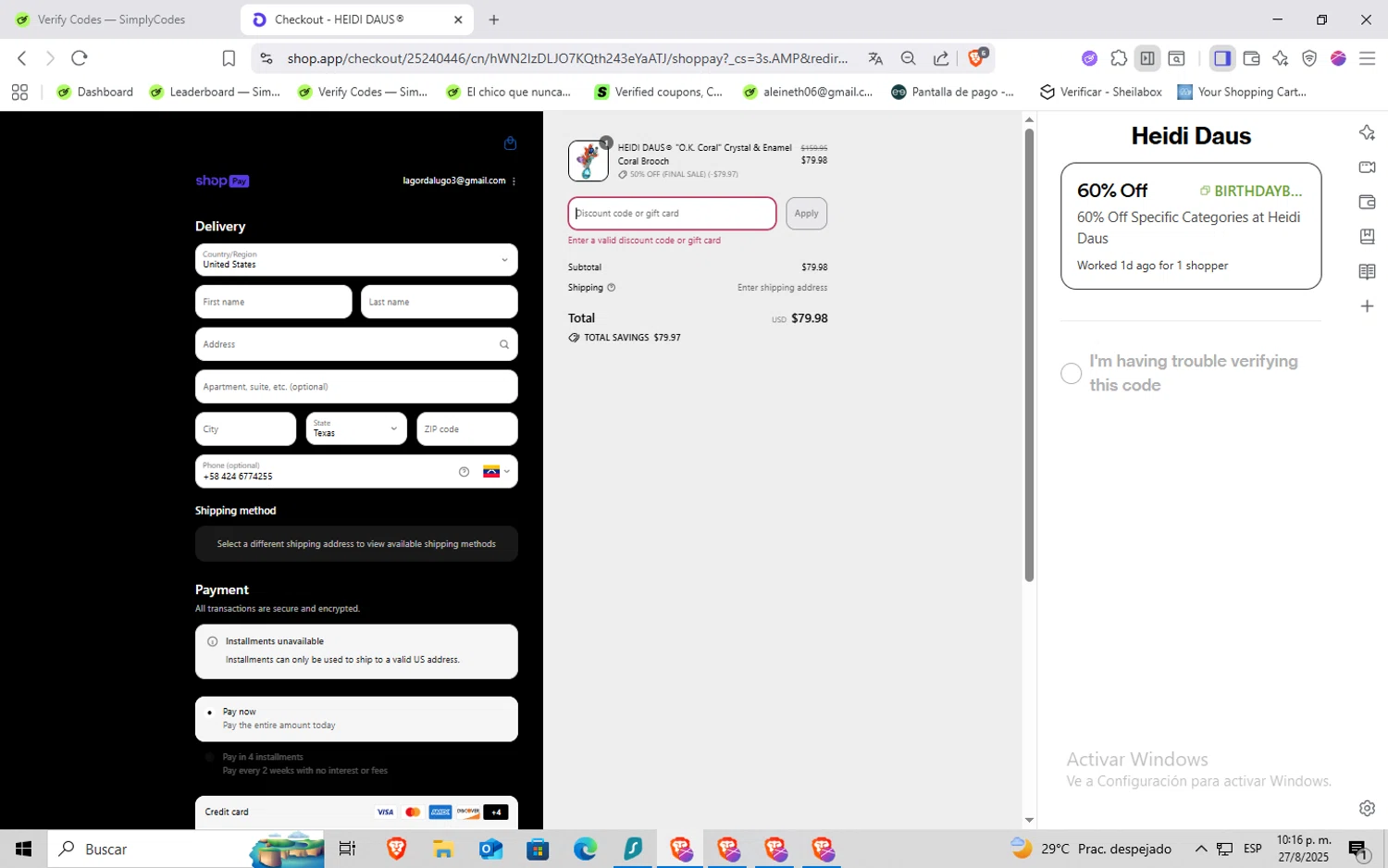Open Brave VPN shield icon
1388x868 pixels.
pyautogui.click(x=1309, y=58)
